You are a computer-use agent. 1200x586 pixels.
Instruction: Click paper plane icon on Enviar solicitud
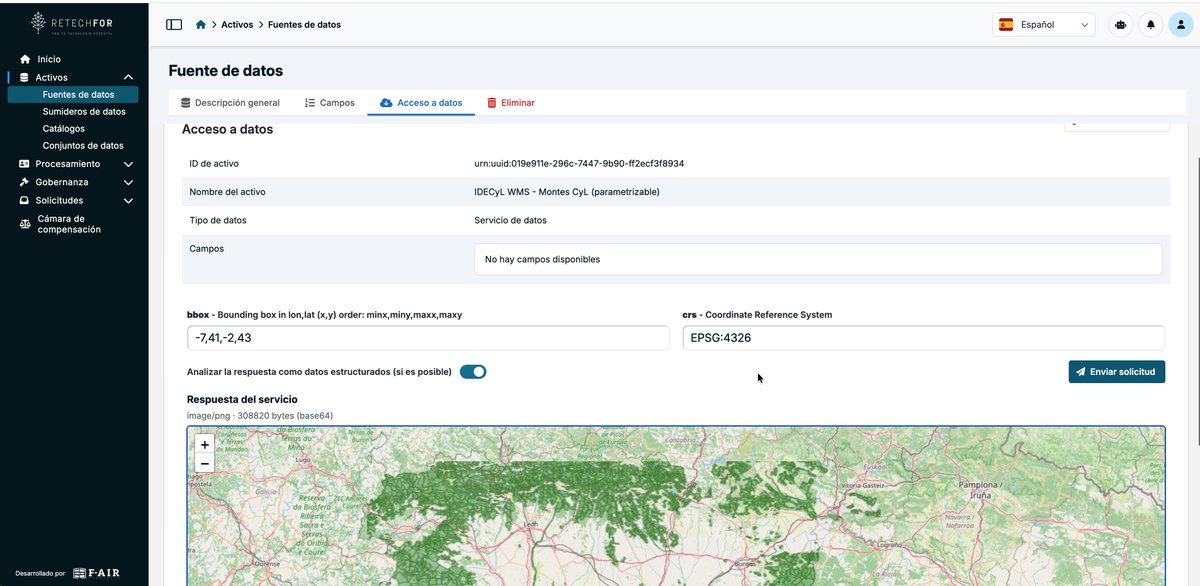tap(1081, 372)
